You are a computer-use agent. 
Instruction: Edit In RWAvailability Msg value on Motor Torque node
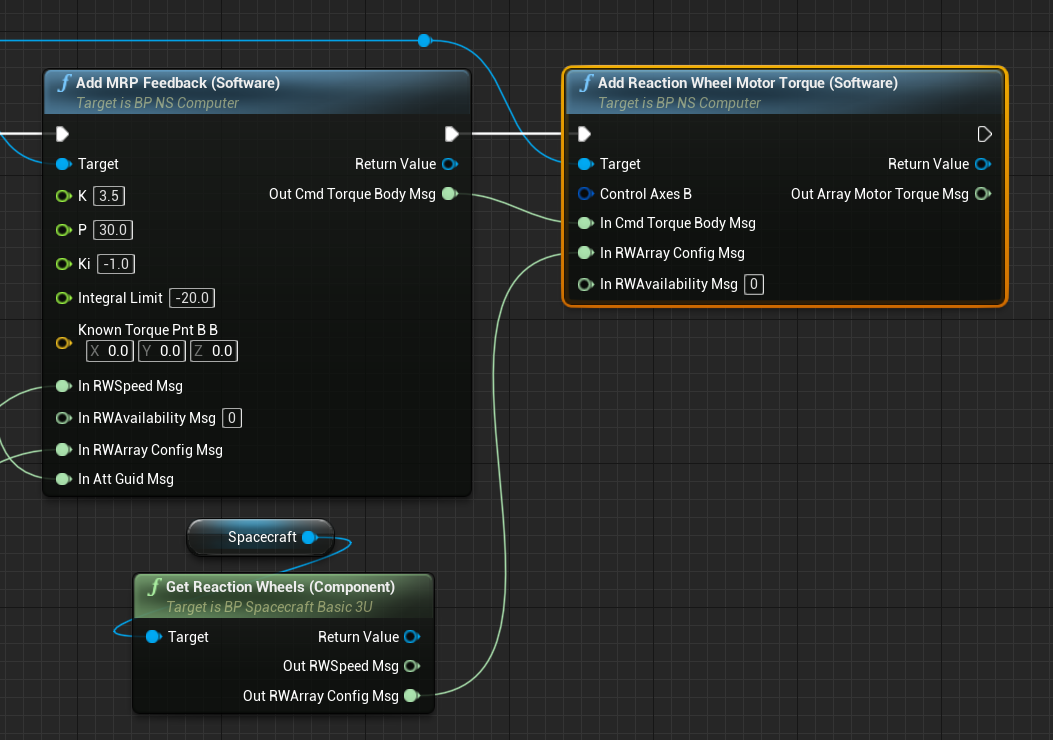[754, 285]
